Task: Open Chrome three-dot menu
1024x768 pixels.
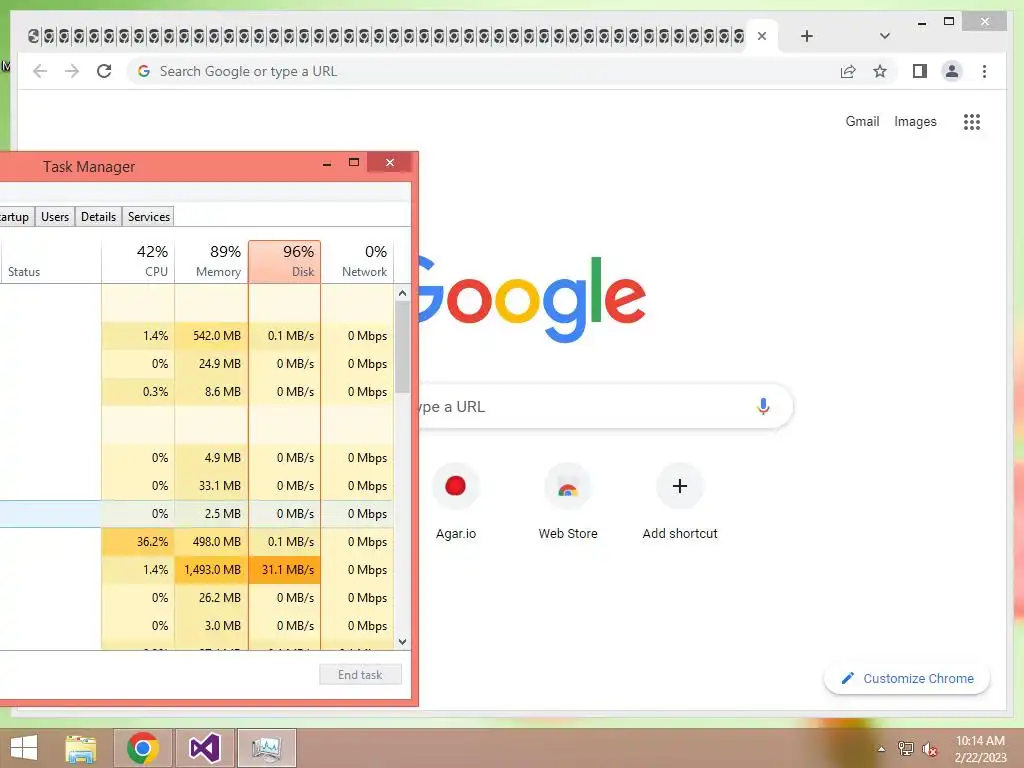Action: click(x=984, y=71)
